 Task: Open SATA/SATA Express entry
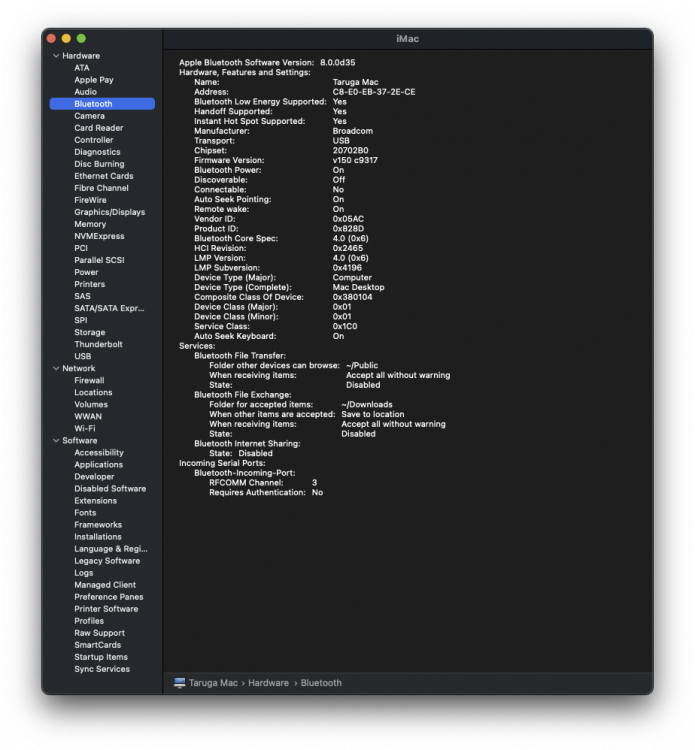109,308
